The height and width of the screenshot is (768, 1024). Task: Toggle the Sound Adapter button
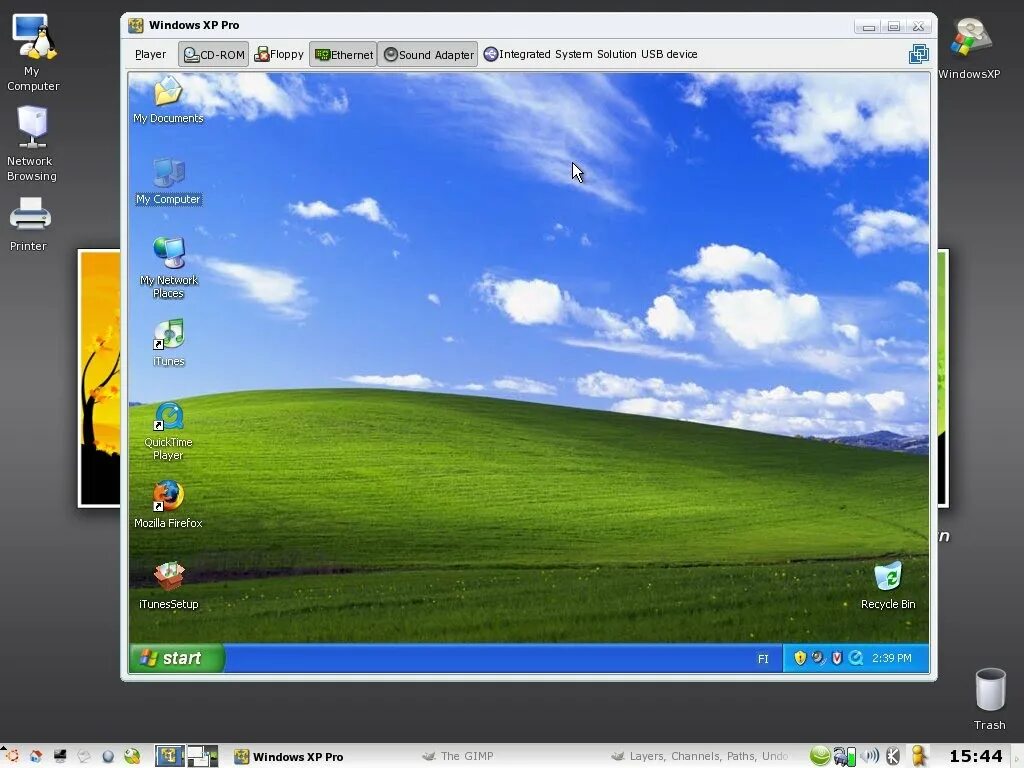pyautogui.click(x=428, y=54)
